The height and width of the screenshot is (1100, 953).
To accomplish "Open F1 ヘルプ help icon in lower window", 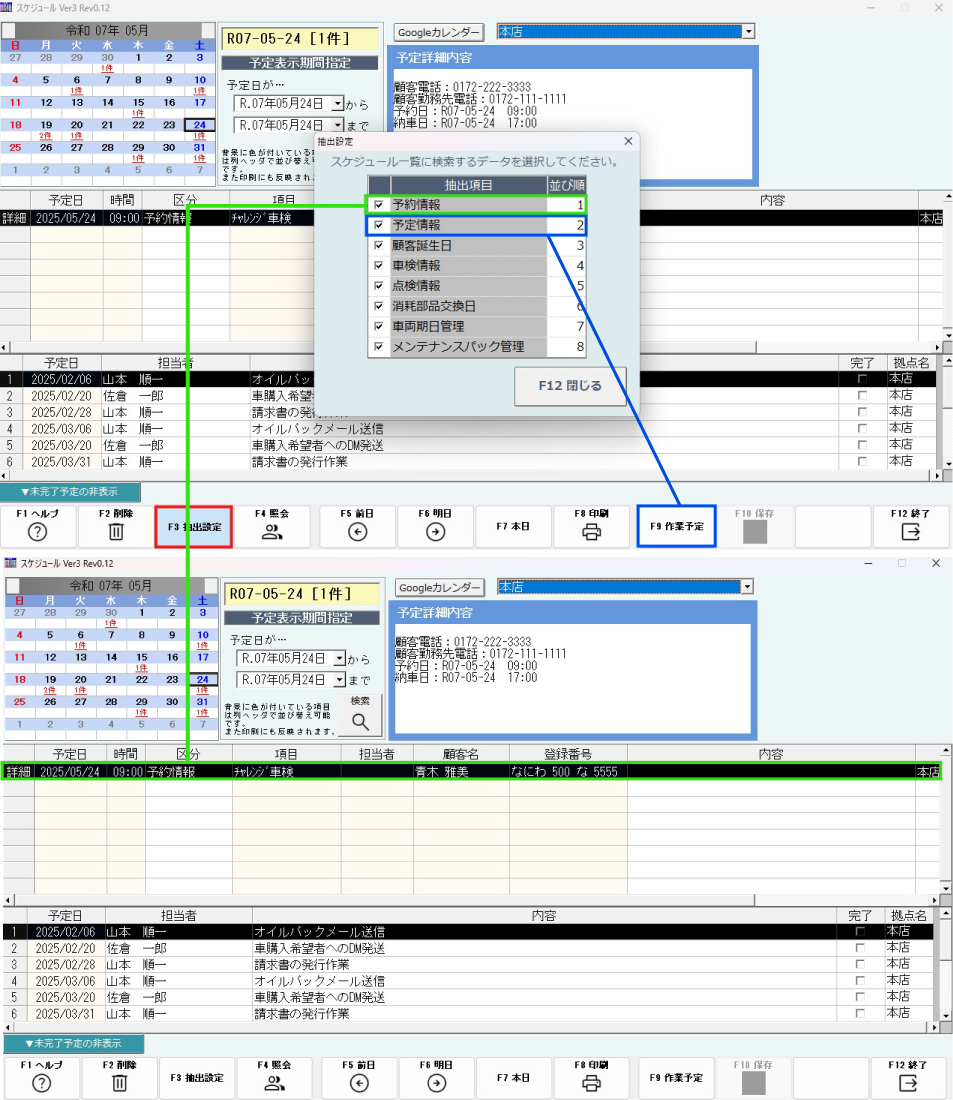I will (41, 1084).
